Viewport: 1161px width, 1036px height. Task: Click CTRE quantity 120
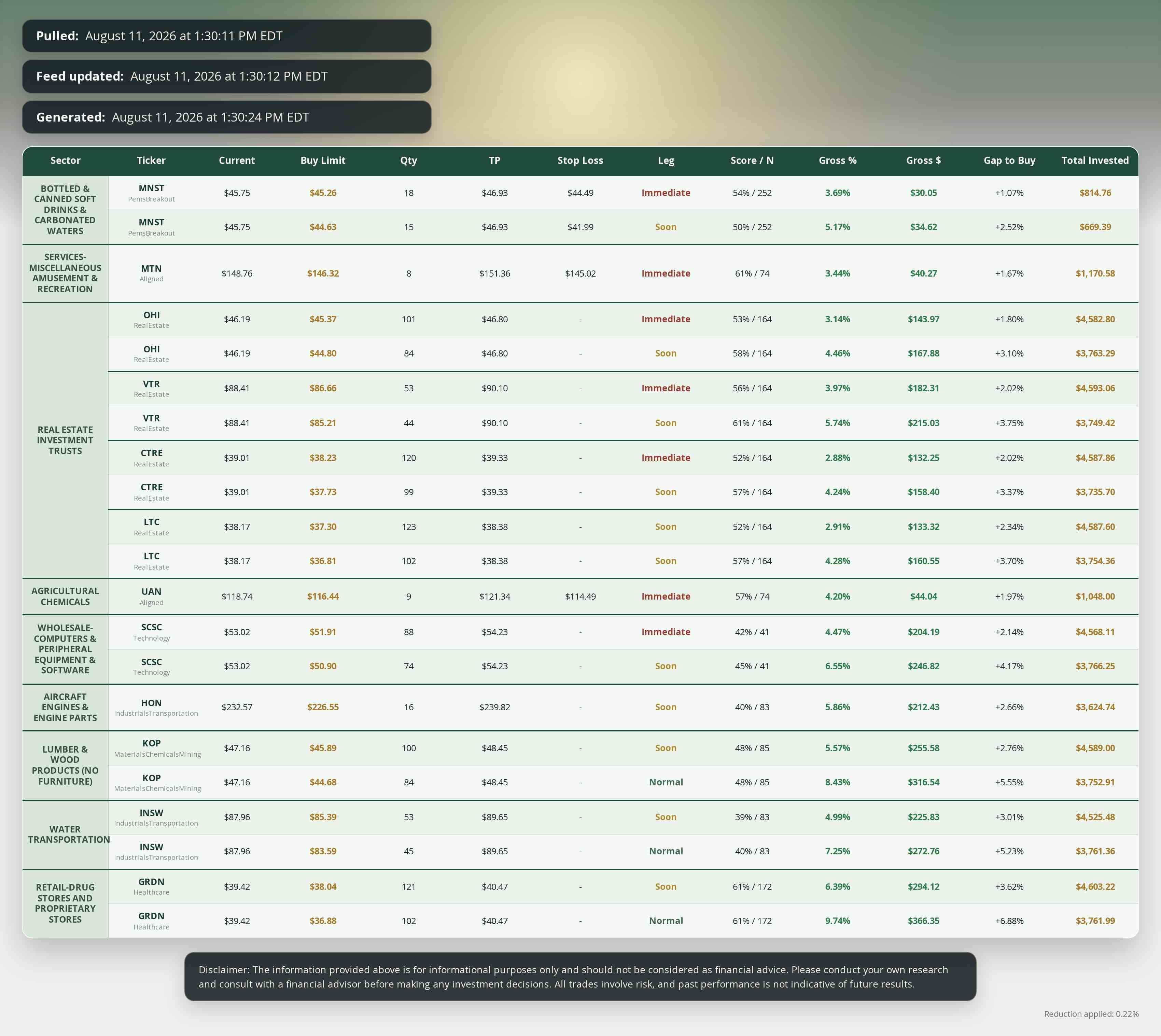409,458
